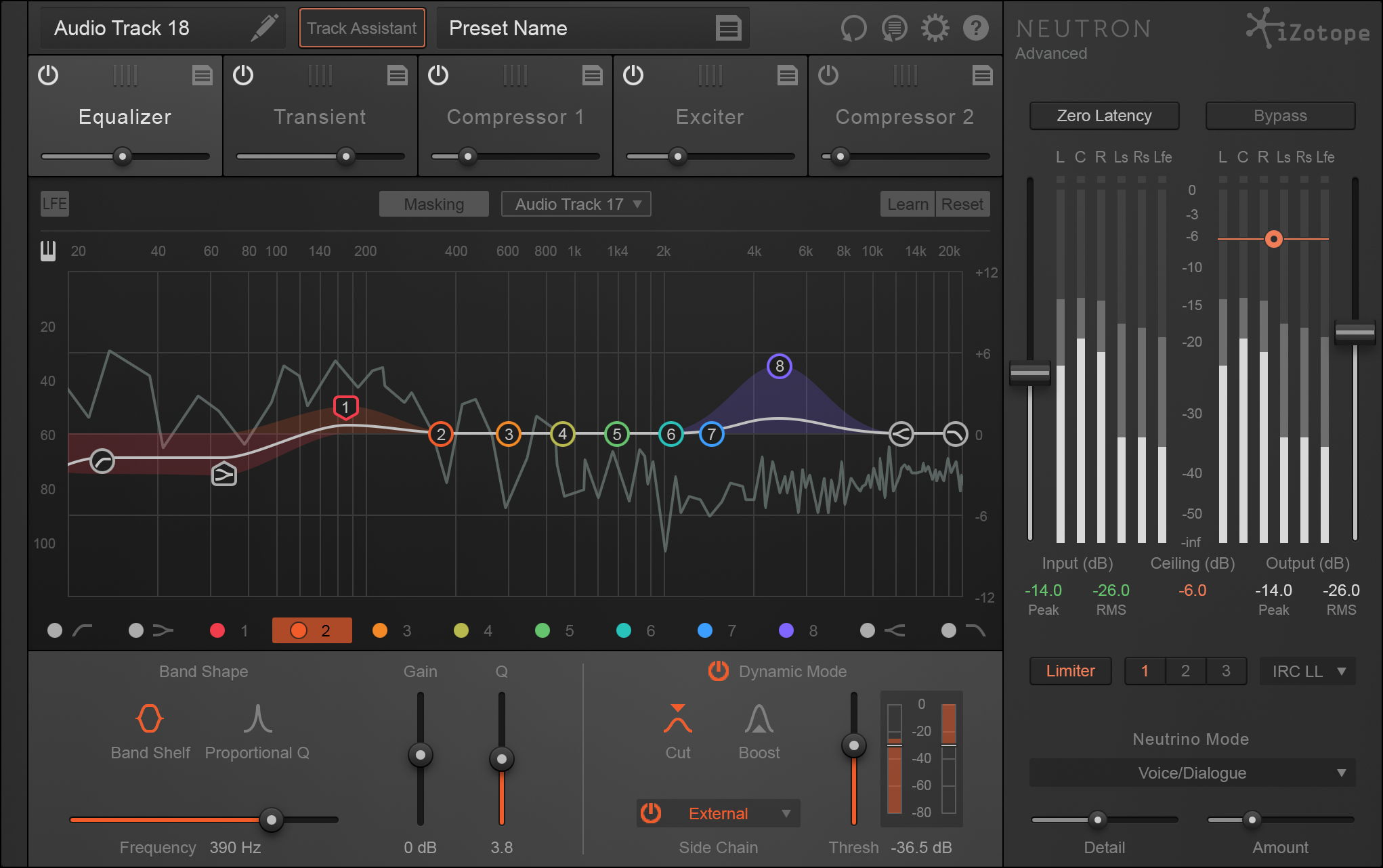Click the undo history circular arrow icon
This screenshot has height=868, width=1383.
click(853, 28)
